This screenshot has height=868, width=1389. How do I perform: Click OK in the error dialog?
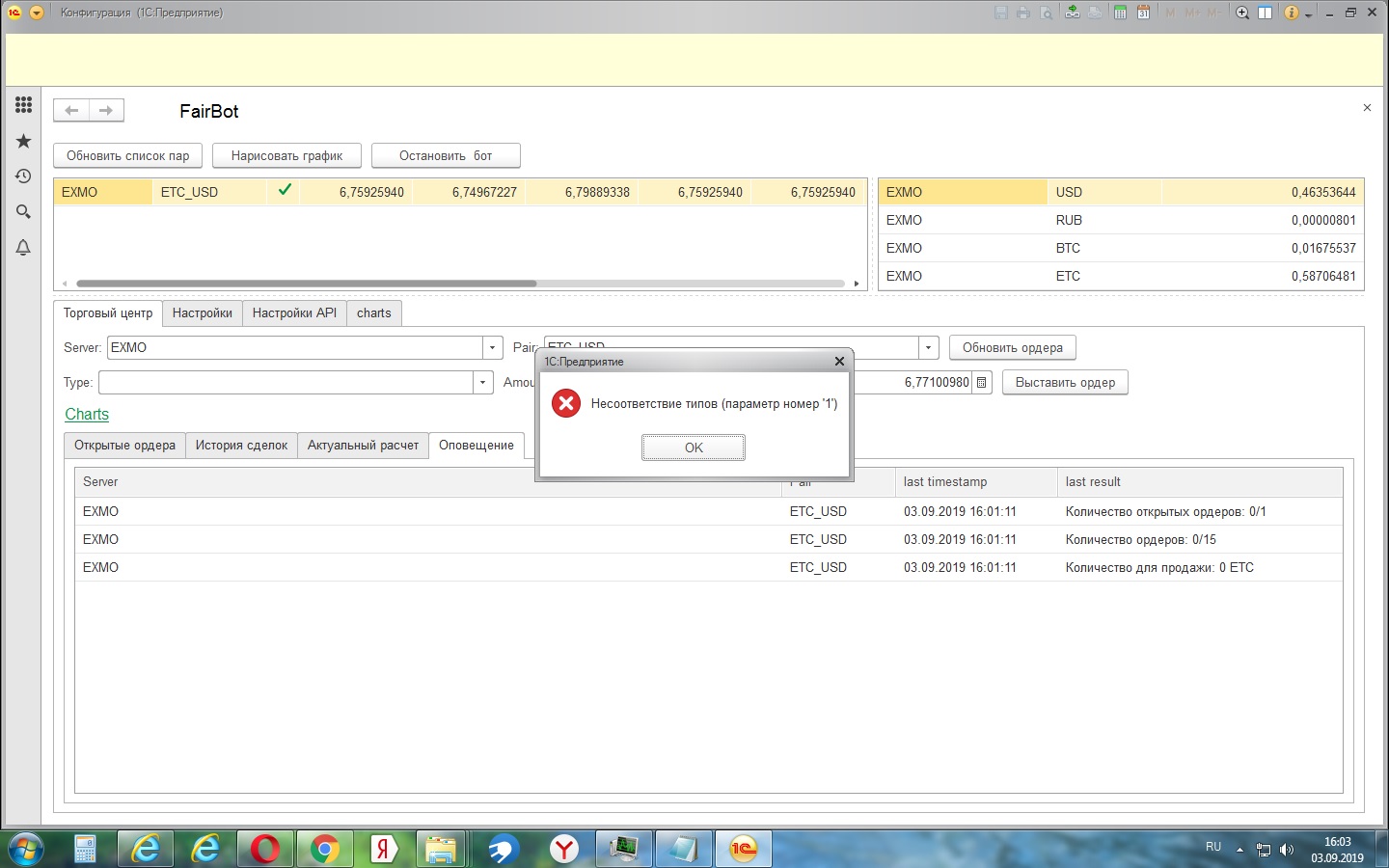coord(694,448)
